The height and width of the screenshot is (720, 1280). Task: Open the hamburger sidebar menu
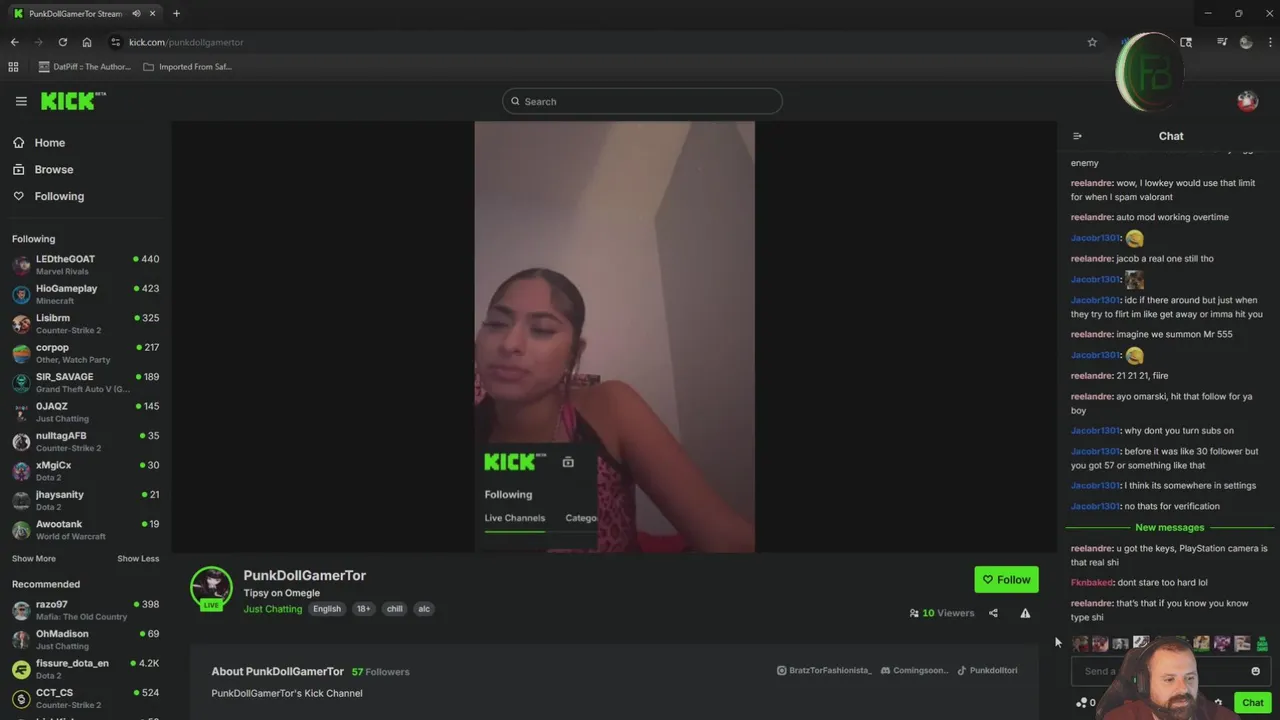tap(21, 101)
